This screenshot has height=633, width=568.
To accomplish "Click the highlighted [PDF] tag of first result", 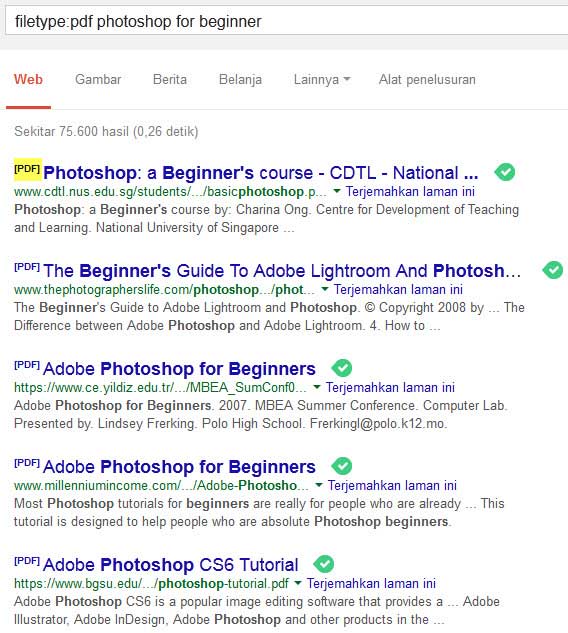I will pos(27,169).
